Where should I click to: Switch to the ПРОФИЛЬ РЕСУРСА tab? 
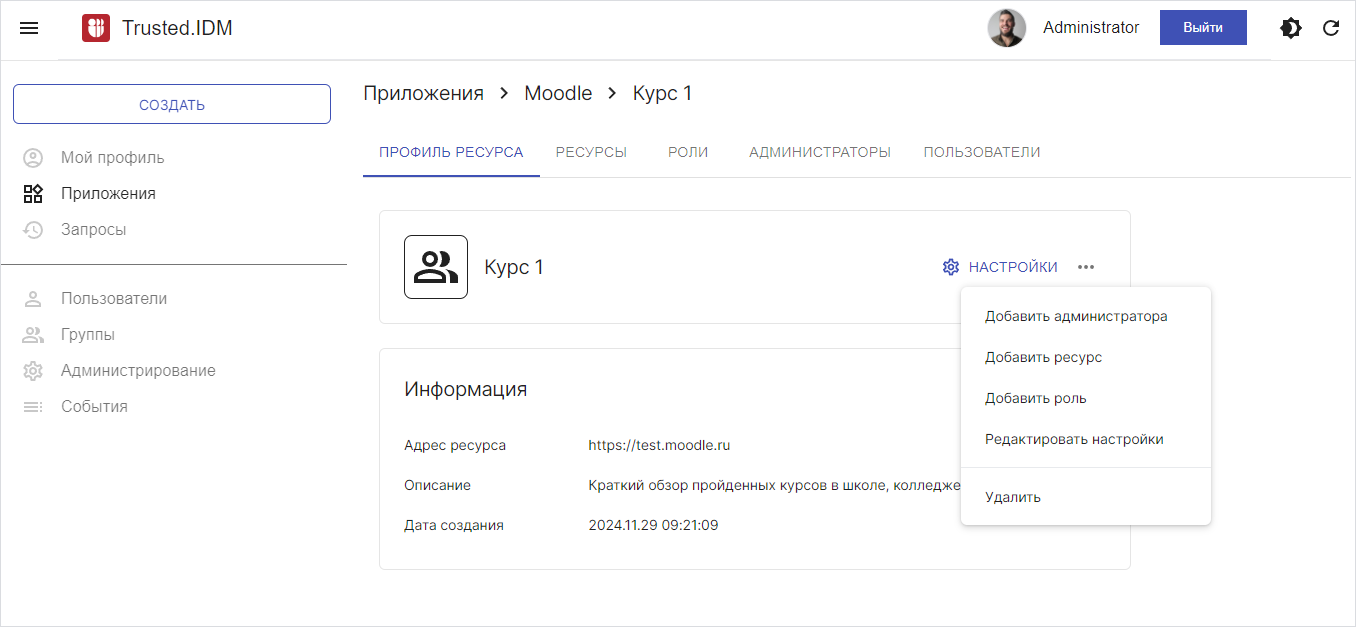click(451, 153)
